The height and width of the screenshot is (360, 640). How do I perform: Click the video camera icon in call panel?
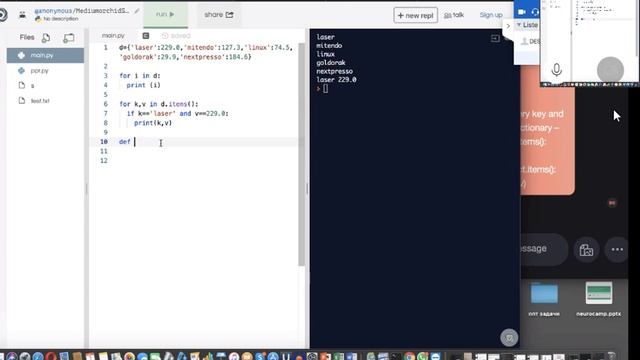click(522, 12)
